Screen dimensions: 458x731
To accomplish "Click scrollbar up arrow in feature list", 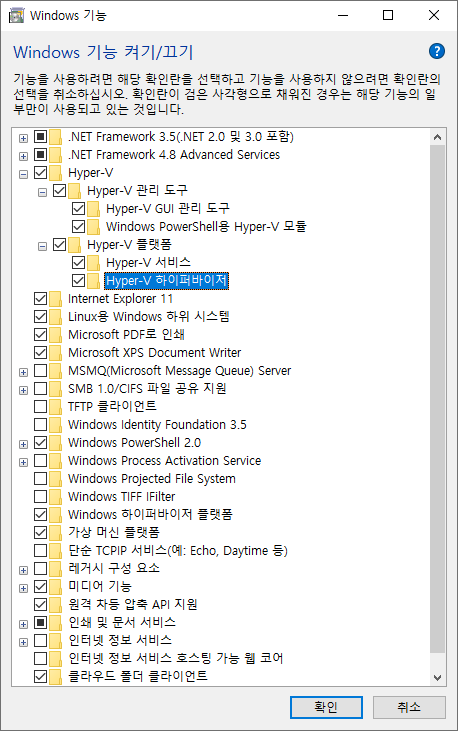I will click(x=437, y=137).
